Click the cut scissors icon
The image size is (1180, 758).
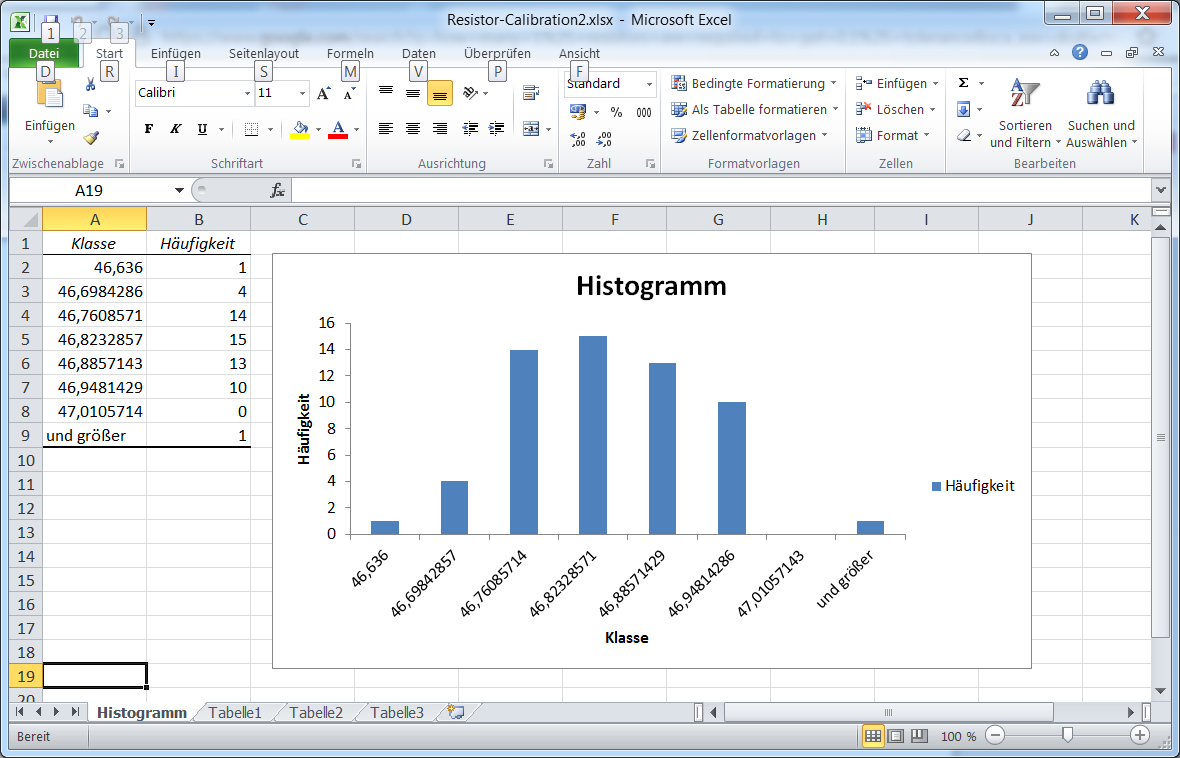coord(91,85)
